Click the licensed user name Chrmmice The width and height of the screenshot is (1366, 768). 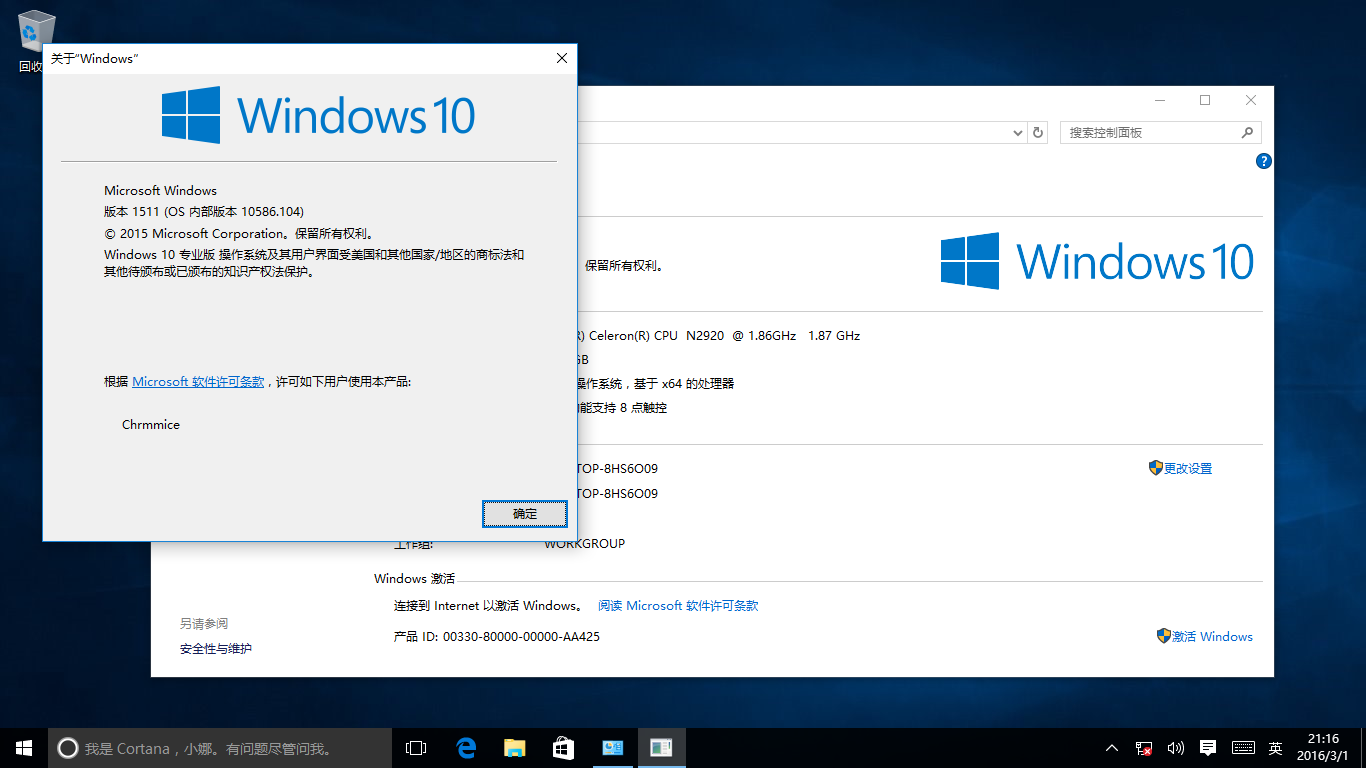click(x=151, y=425)
